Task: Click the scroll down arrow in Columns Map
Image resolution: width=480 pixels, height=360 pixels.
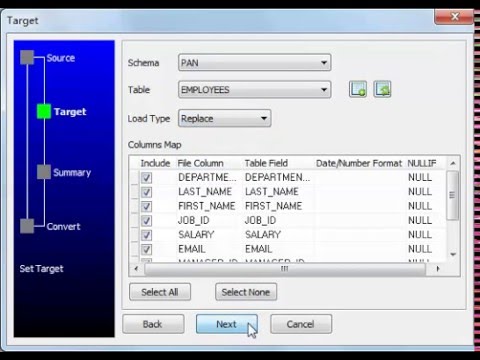Action: coord(453,254)
